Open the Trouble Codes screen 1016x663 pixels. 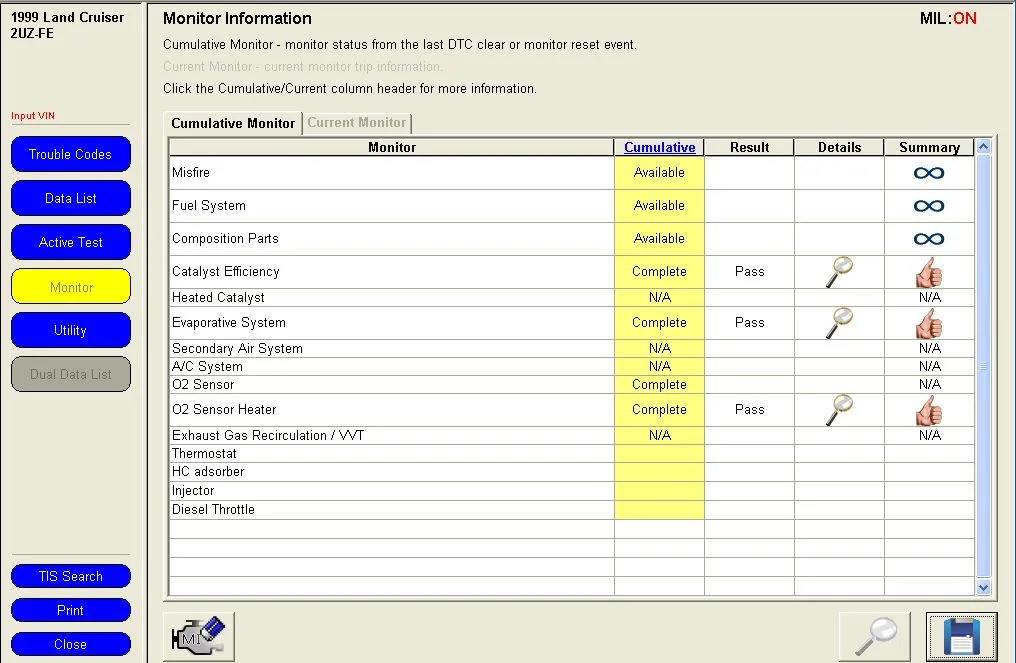[71, 154]
